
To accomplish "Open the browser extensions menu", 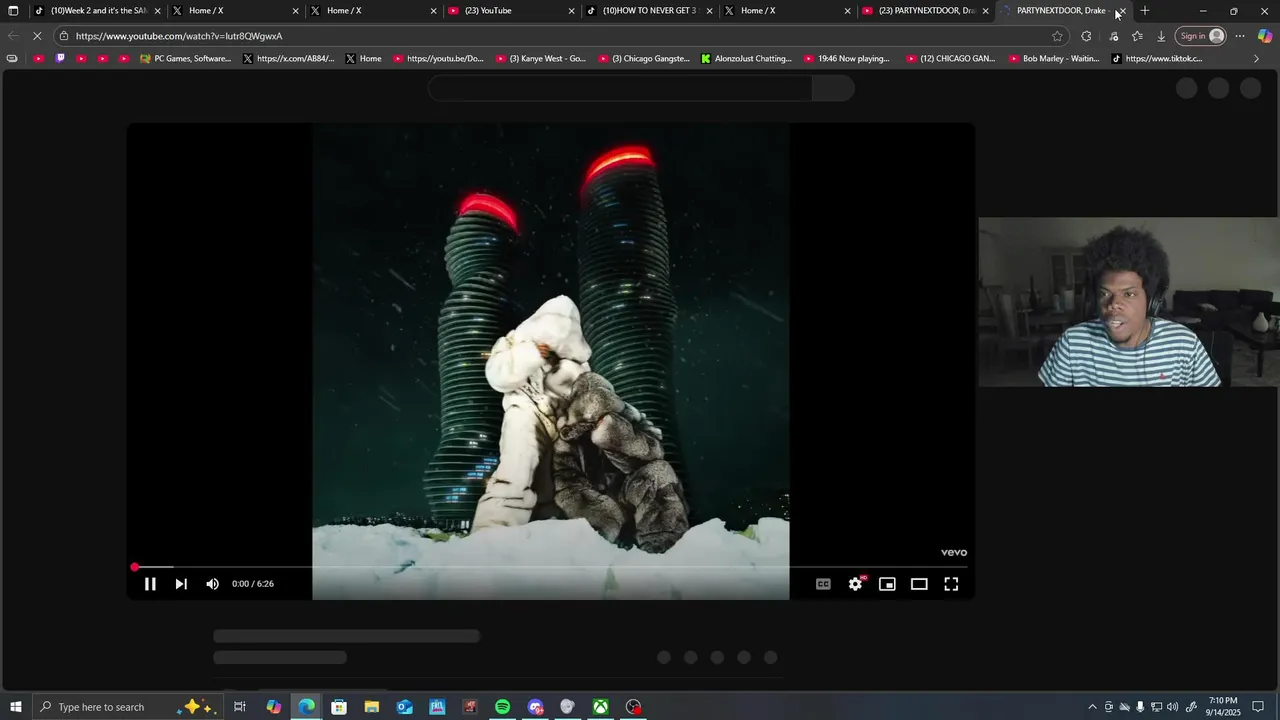I will [1086, 36].
